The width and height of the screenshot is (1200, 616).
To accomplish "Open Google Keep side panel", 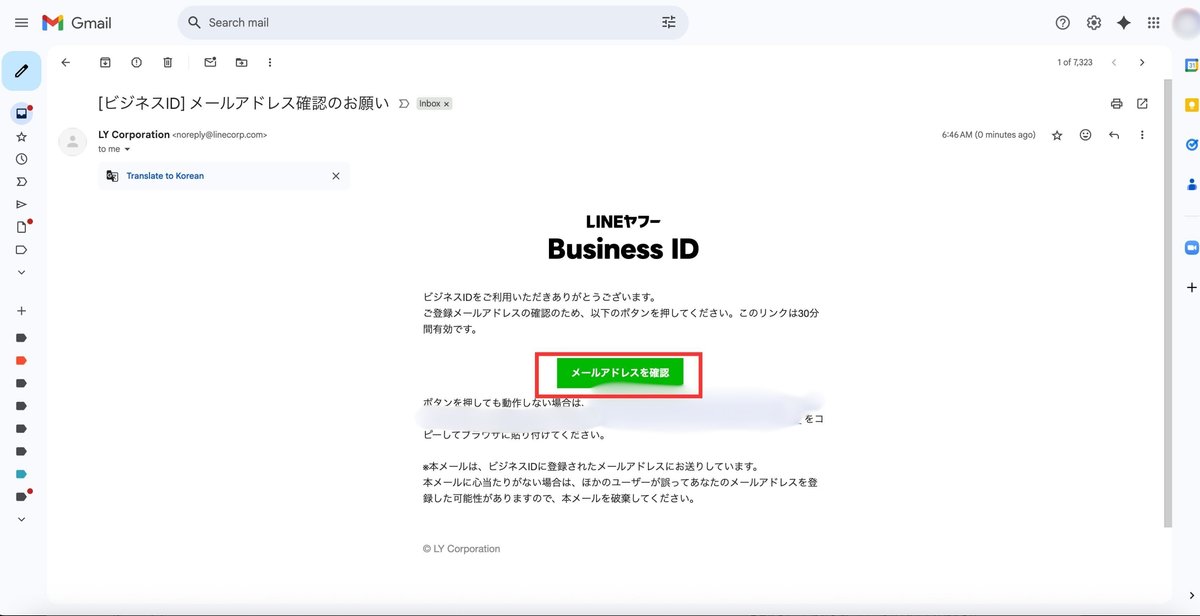I will coord(1191,105).
